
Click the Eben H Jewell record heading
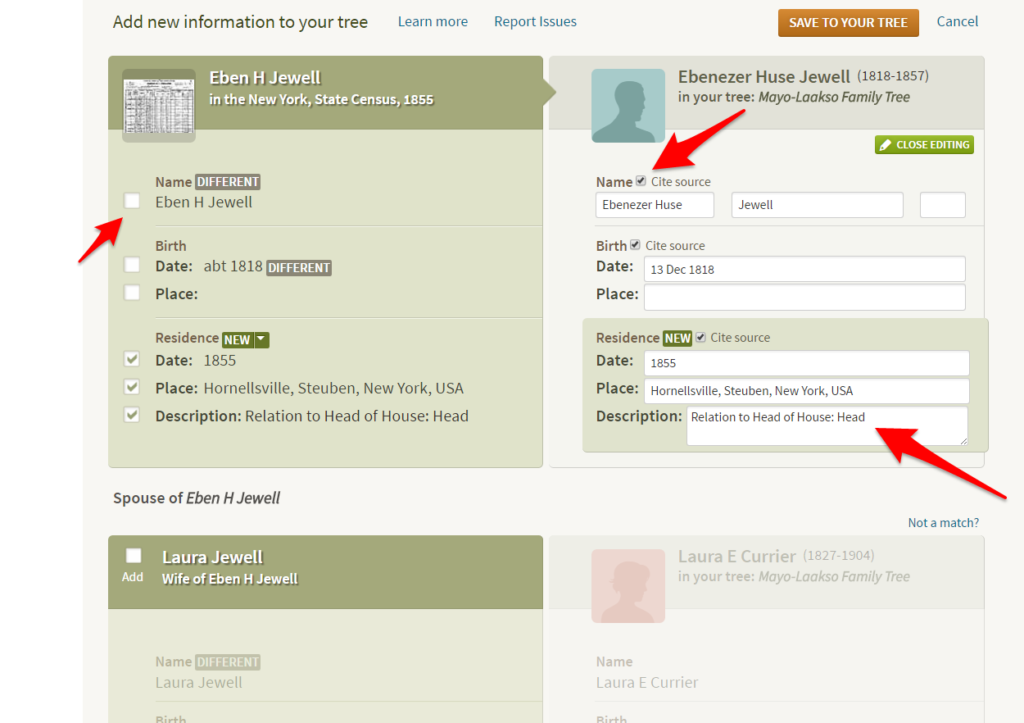pos(264,78)
